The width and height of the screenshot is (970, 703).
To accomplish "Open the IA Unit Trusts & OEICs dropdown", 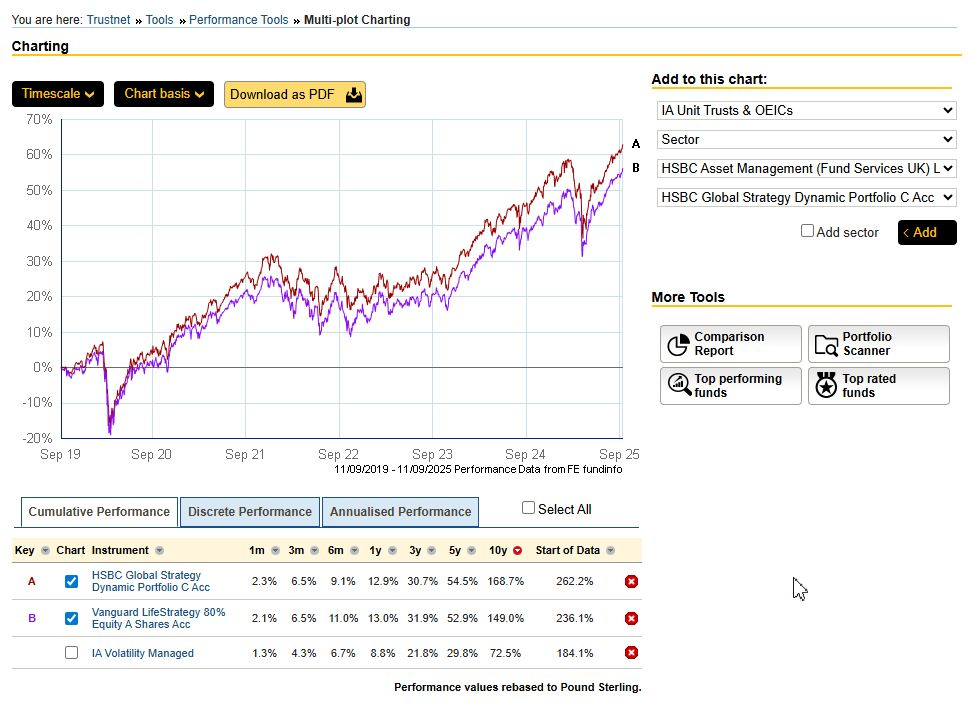I will [x=806, y=110].
